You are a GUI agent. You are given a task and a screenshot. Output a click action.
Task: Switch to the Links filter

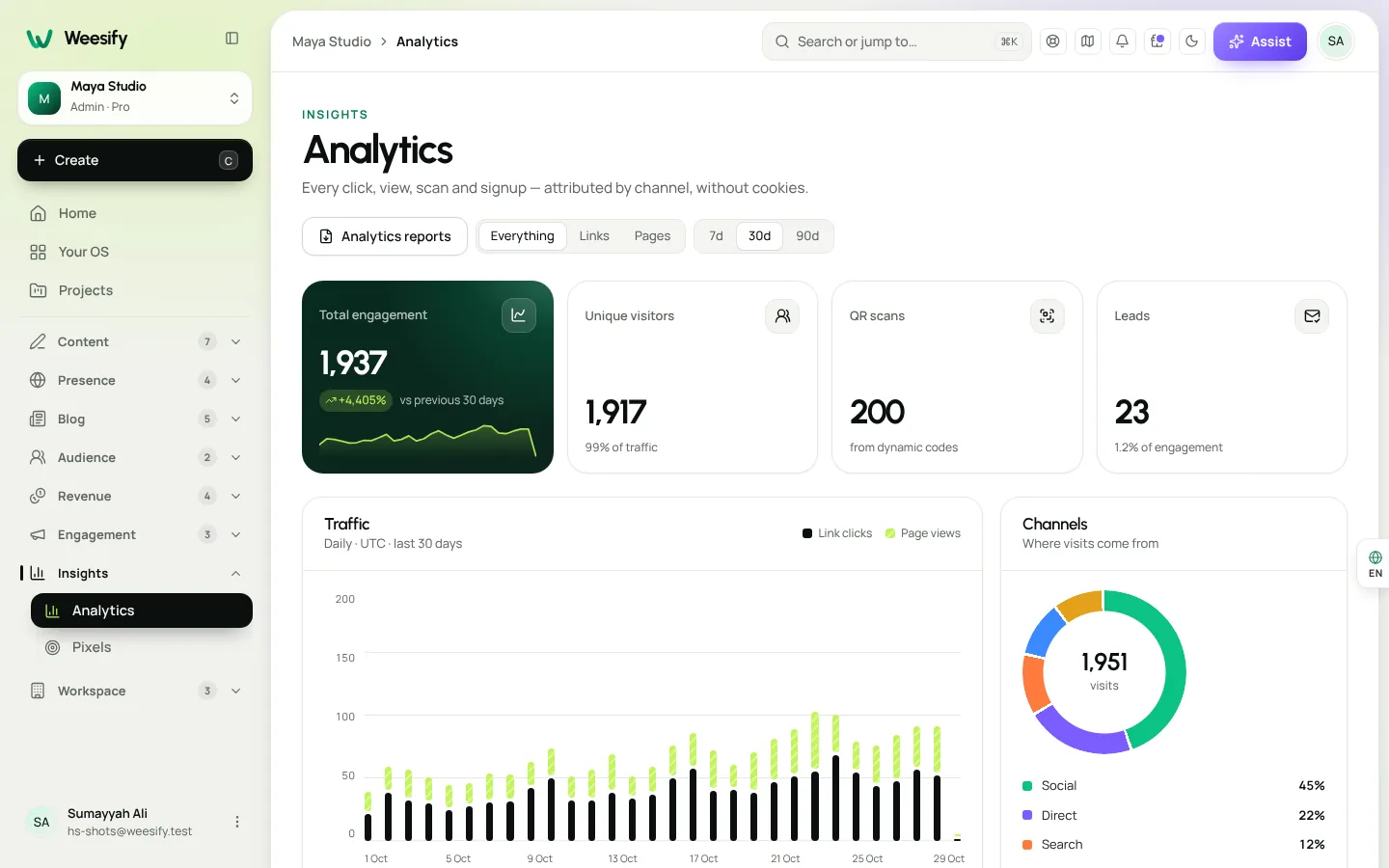pos(594,236)
